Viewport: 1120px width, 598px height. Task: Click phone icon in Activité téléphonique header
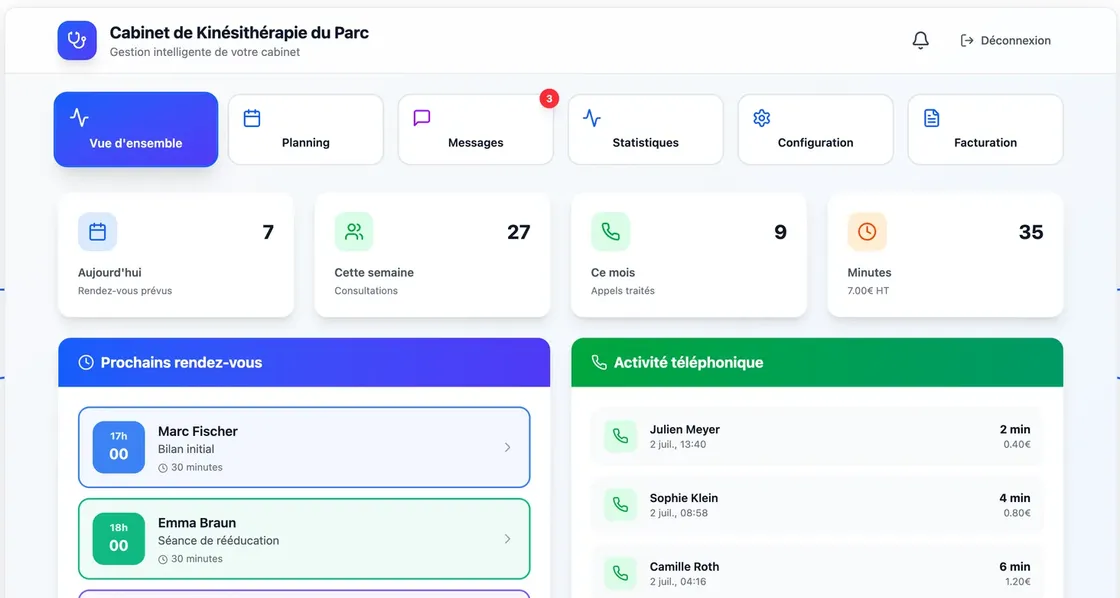[599, 362]
